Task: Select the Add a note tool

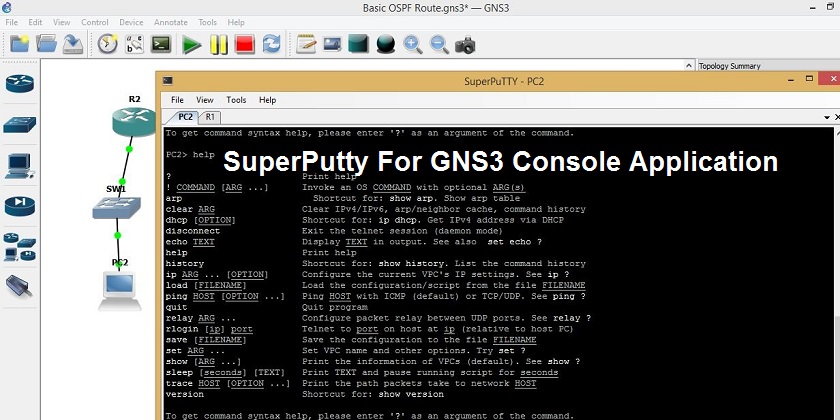Action: 306,44
